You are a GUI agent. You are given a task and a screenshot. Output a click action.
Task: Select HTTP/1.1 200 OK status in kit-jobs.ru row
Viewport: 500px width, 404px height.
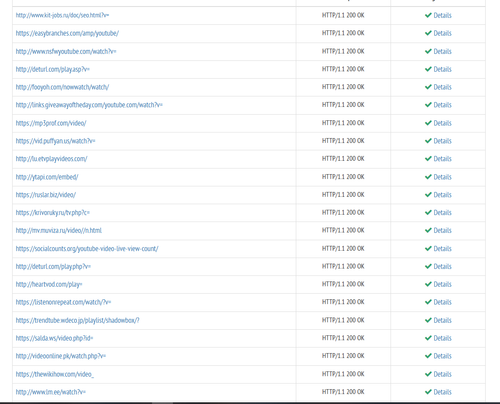click(x=343, y=15)
